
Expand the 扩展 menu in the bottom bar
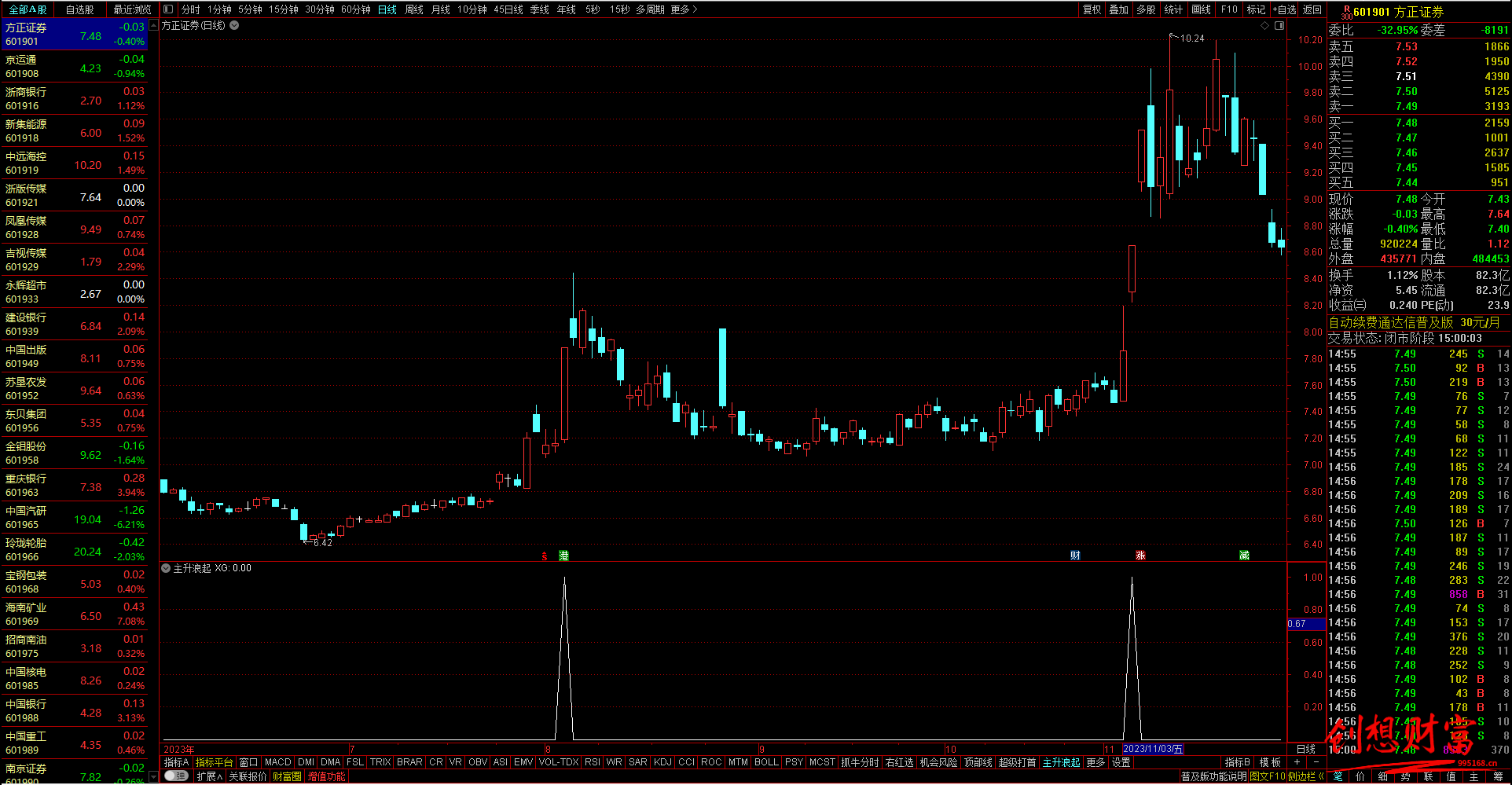click(210, 776)
